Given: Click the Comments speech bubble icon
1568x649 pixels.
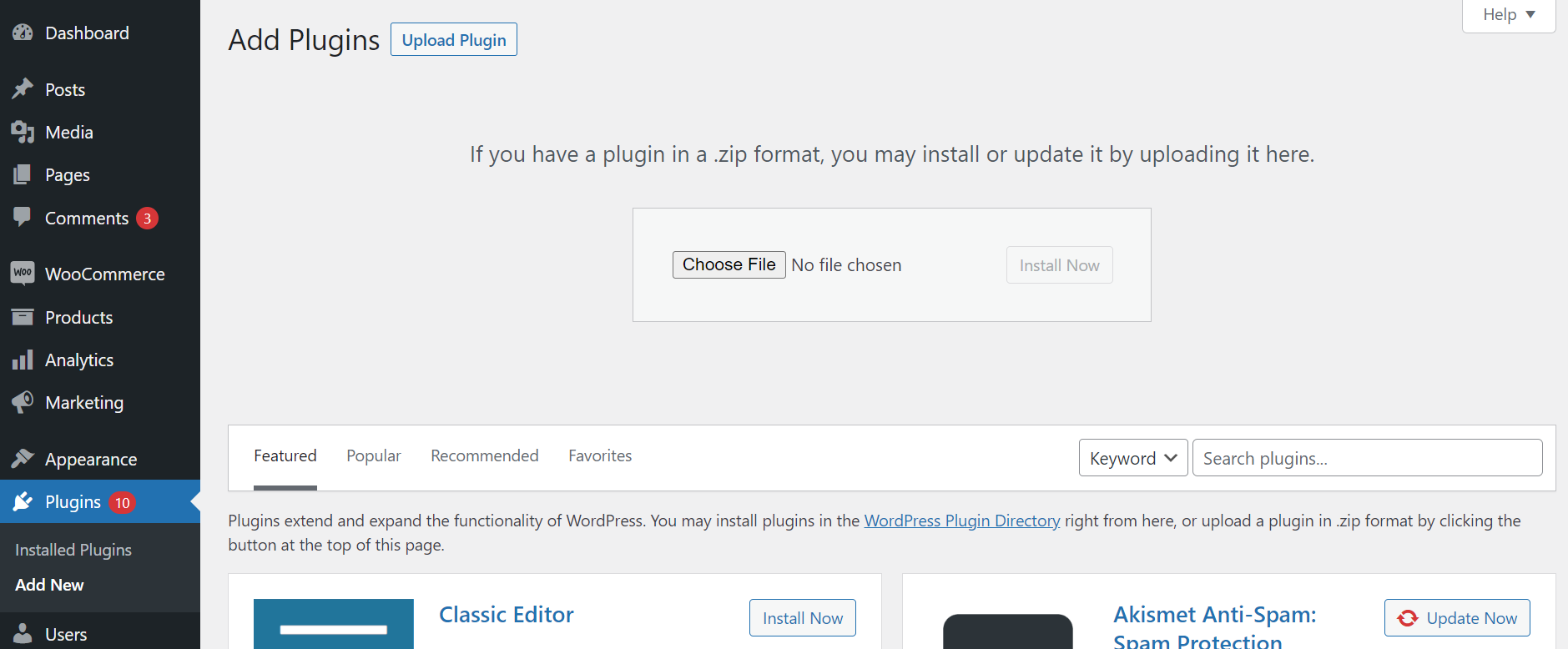Looking at the screenshot, I should click(x=23, y=218).
